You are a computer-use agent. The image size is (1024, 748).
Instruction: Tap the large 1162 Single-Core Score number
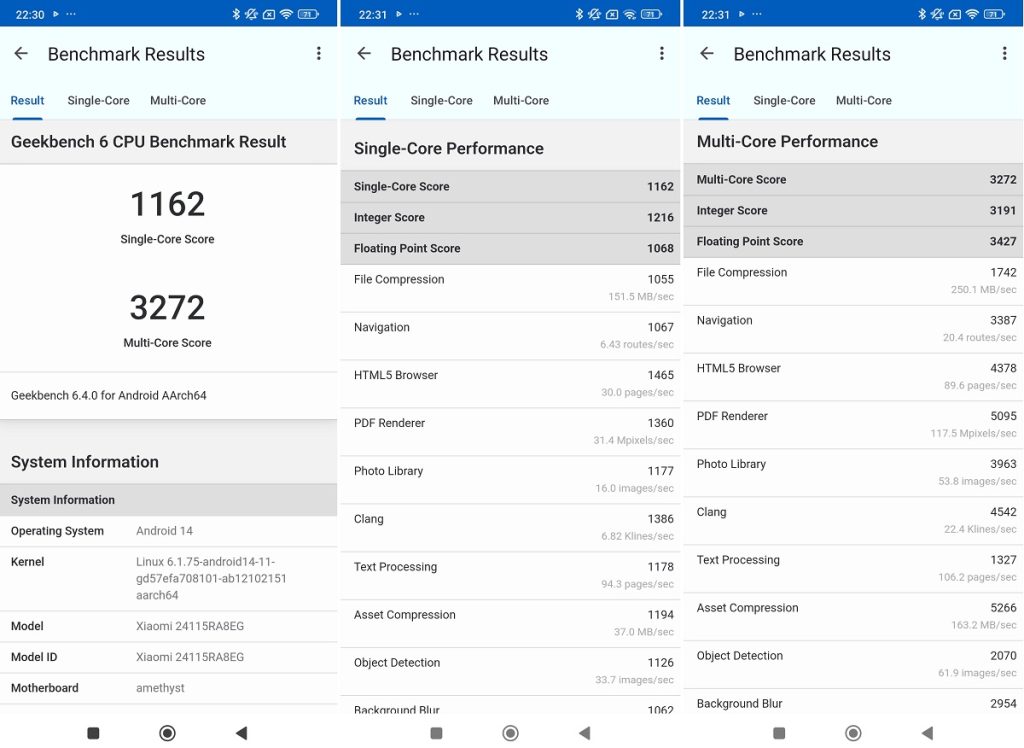tap(168, 204)
